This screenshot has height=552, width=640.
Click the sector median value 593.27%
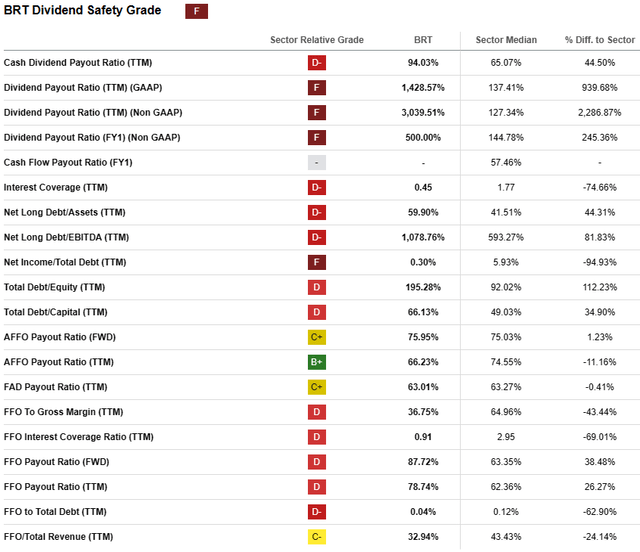click(506, 237)
